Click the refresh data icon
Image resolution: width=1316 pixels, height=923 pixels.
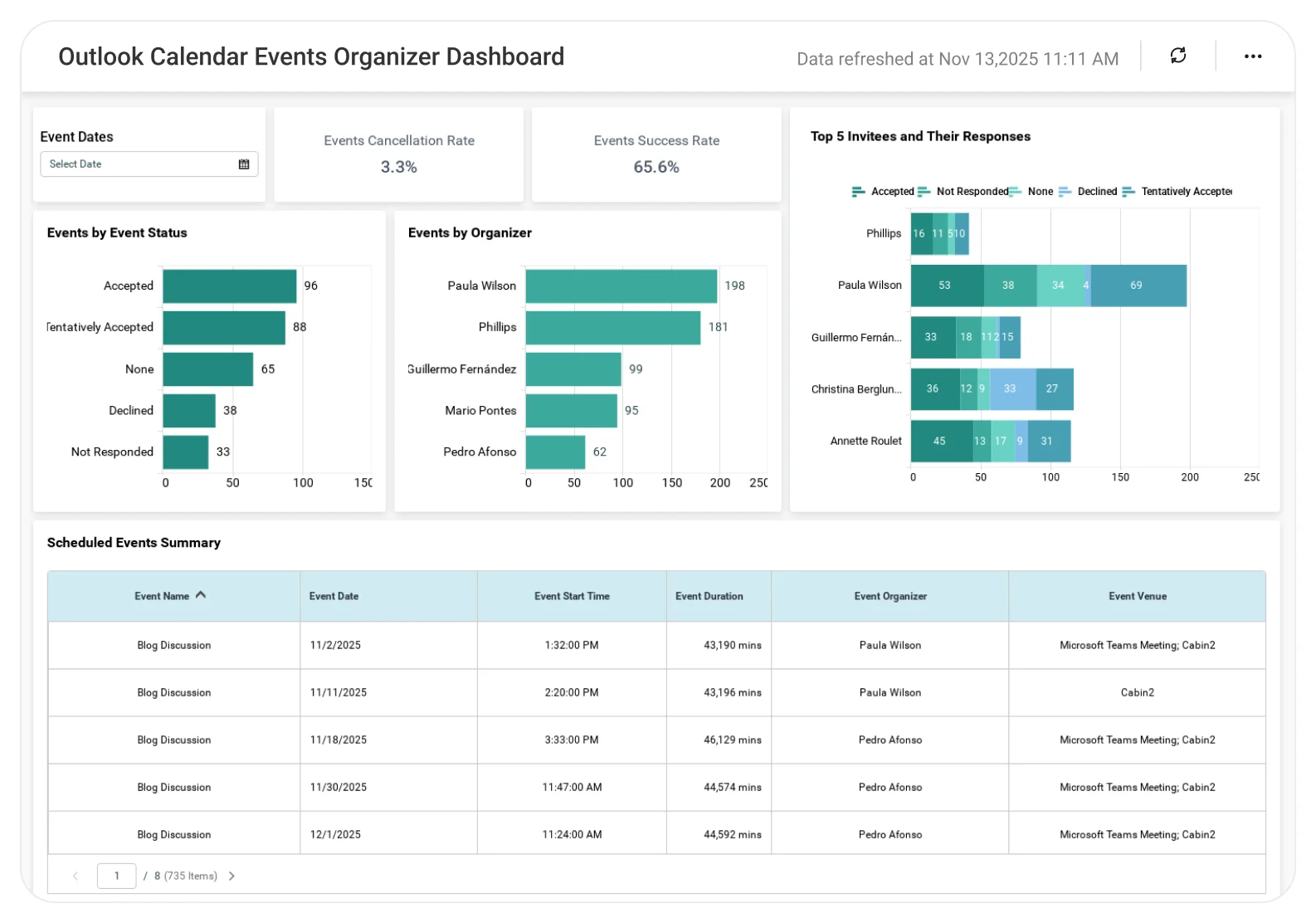click(1177, 56)
